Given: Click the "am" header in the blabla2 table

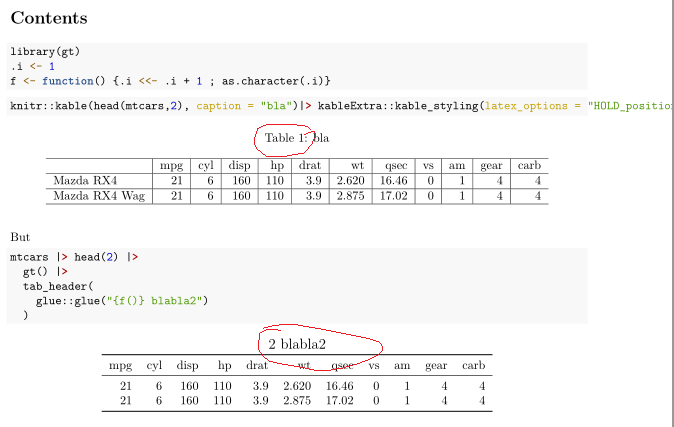Looking at the screenshot, I should coord(402,366).
